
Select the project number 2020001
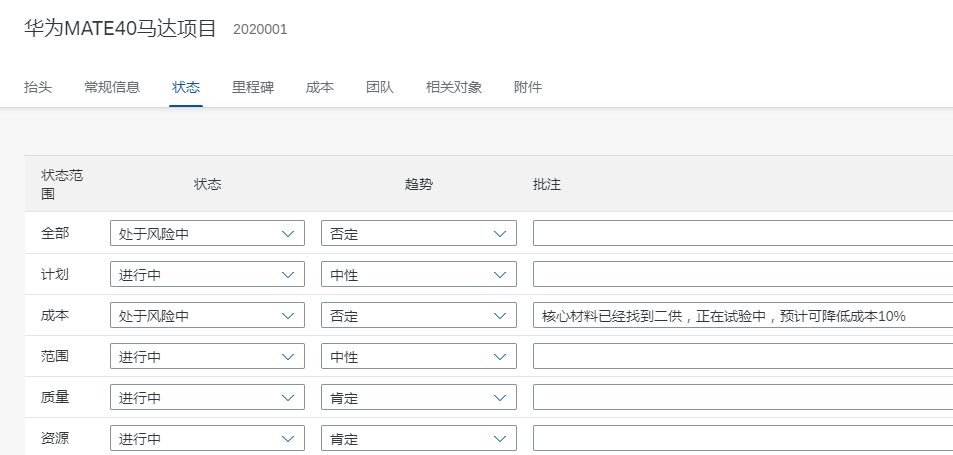pos(260,29)
